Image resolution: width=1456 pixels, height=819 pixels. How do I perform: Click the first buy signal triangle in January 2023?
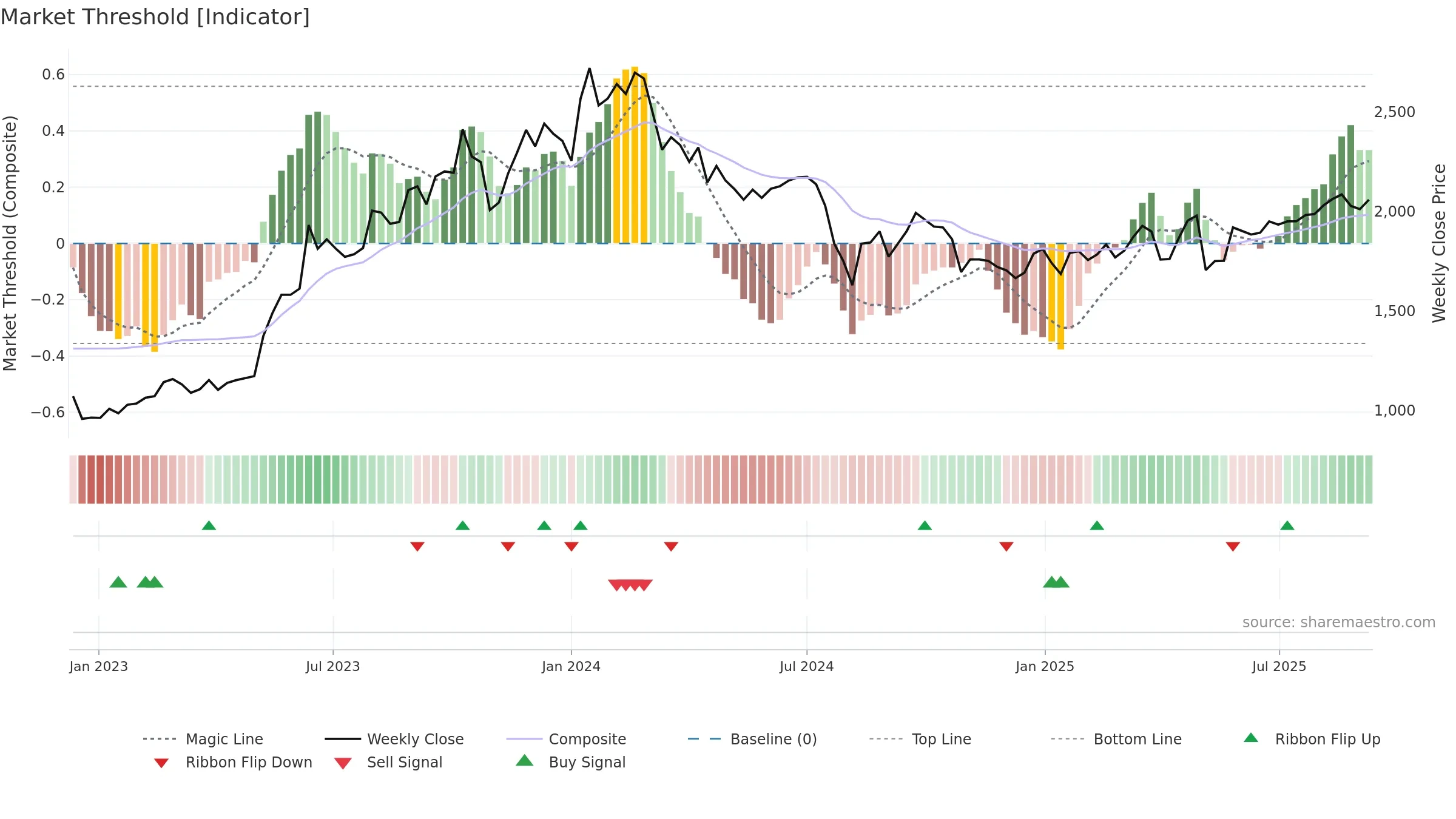118,582
